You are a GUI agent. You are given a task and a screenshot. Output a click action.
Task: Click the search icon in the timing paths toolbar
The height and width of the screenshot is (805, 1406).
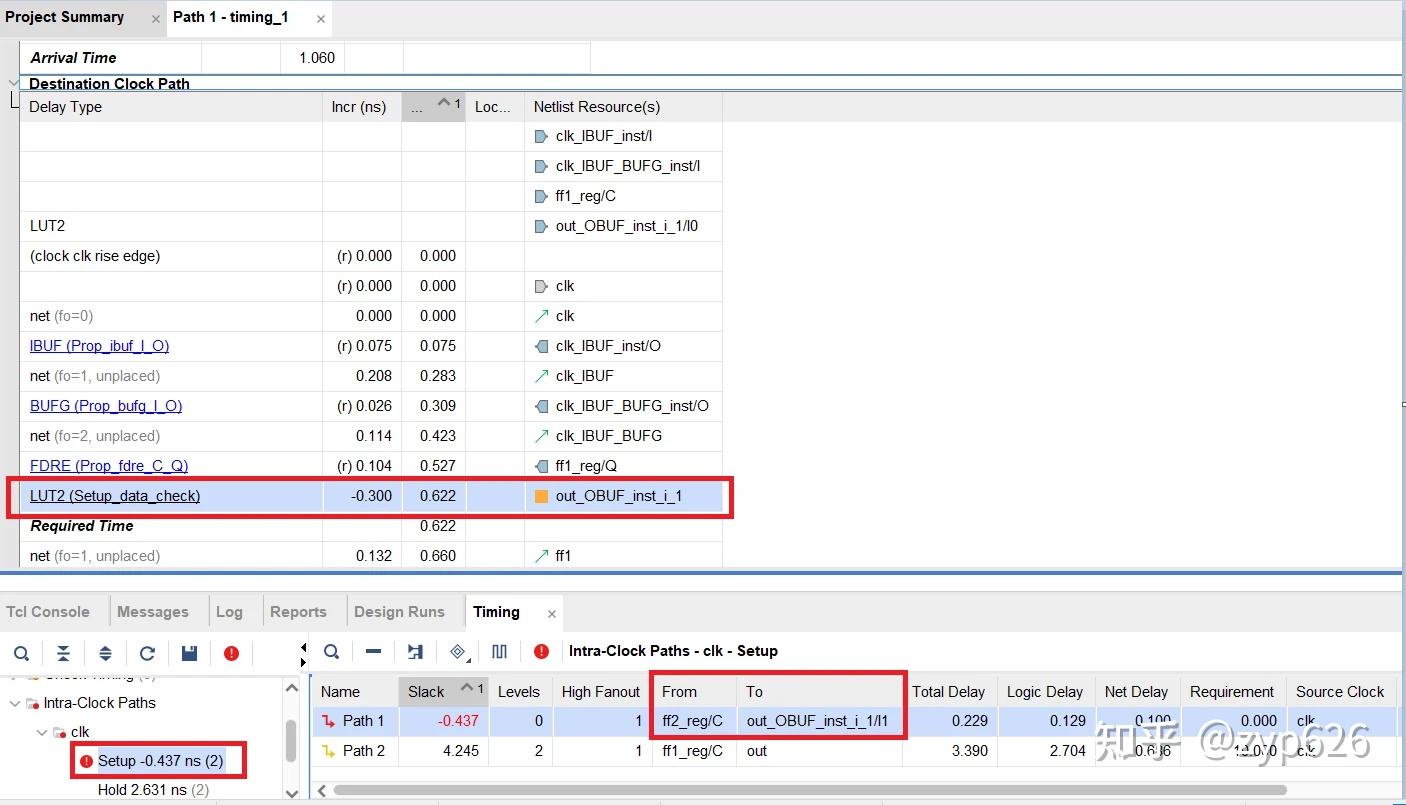point(21,653)
